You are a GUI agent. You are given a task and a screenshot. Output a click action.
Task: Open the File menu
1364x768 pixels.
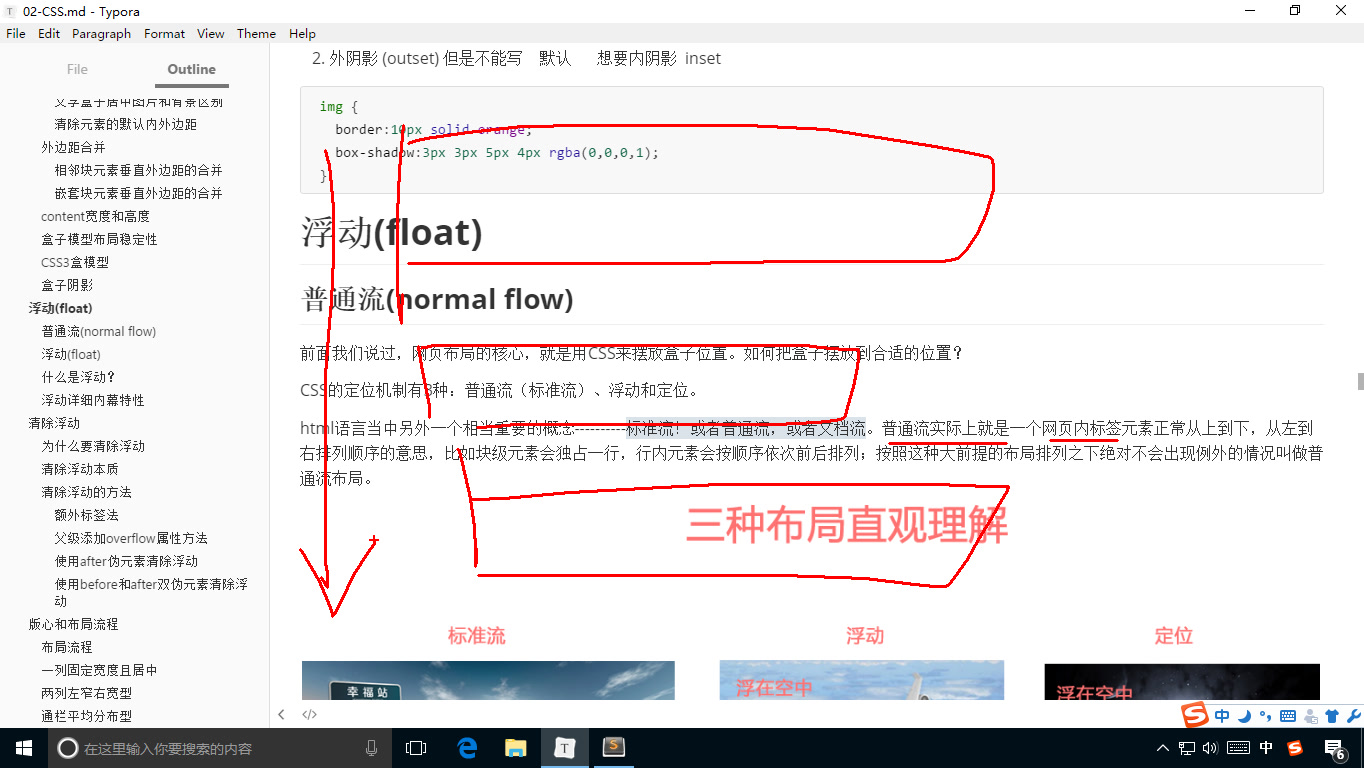click(16, 33)
